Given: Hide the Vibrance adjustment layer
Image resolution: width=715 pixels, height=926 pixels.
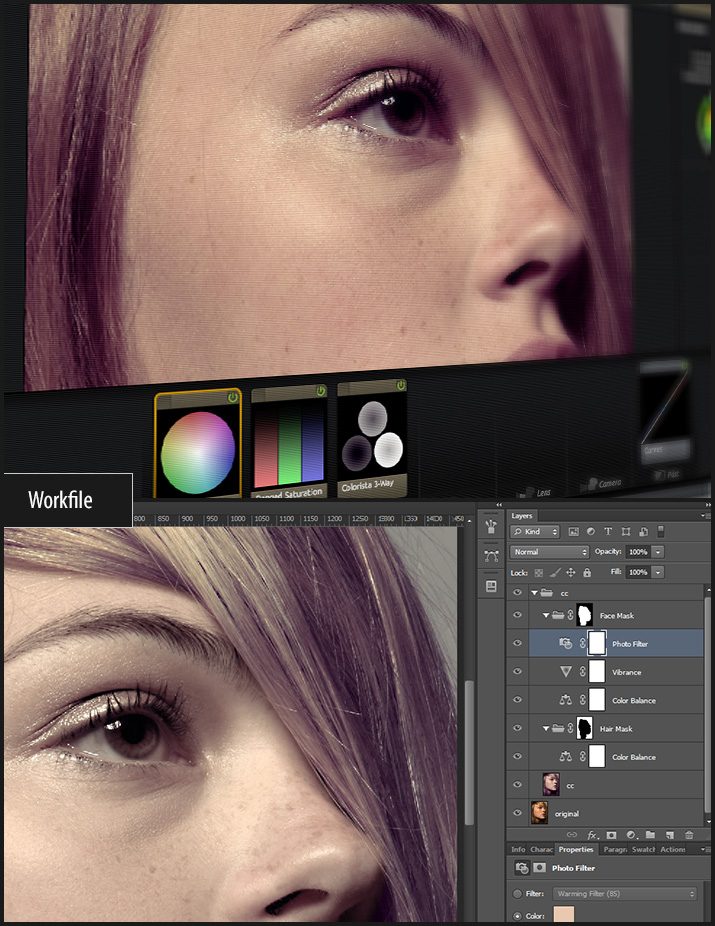Looking at the screenshot, I should [x=517, y=672].
